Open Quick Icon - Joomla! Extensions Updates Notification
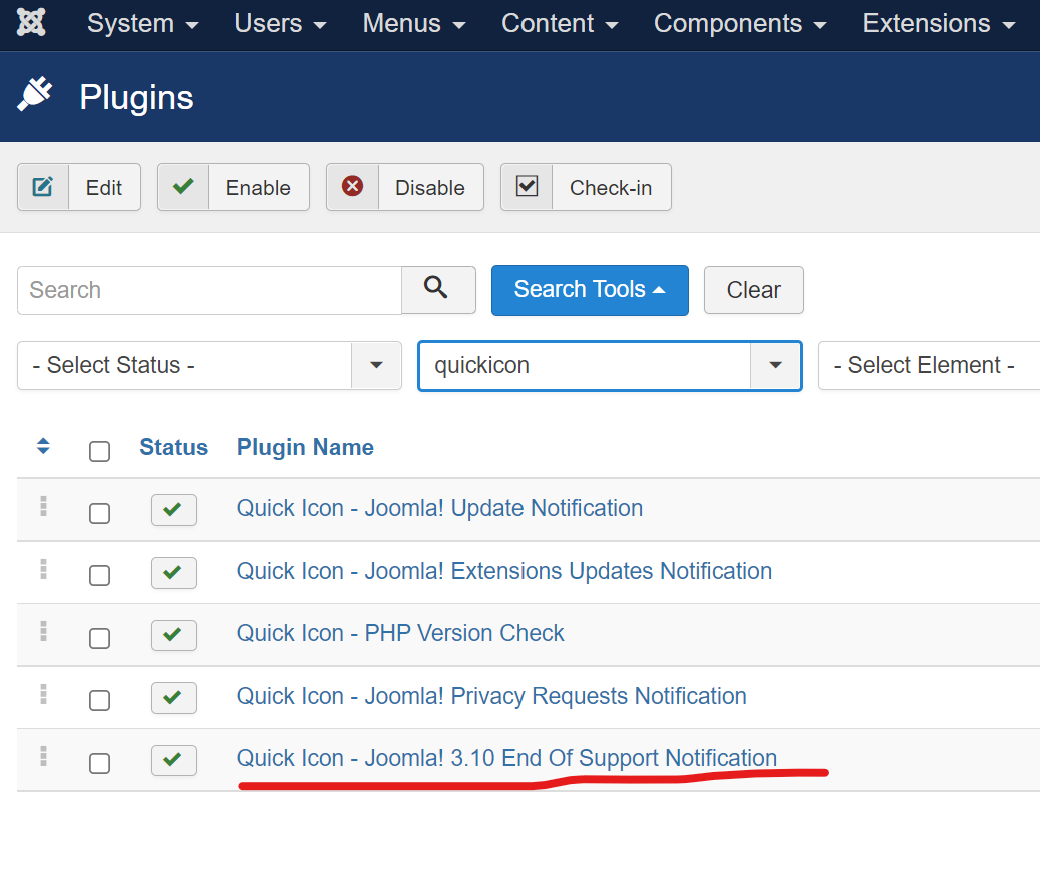Viewport: 1040px width, 896px height. pos(504,571)
